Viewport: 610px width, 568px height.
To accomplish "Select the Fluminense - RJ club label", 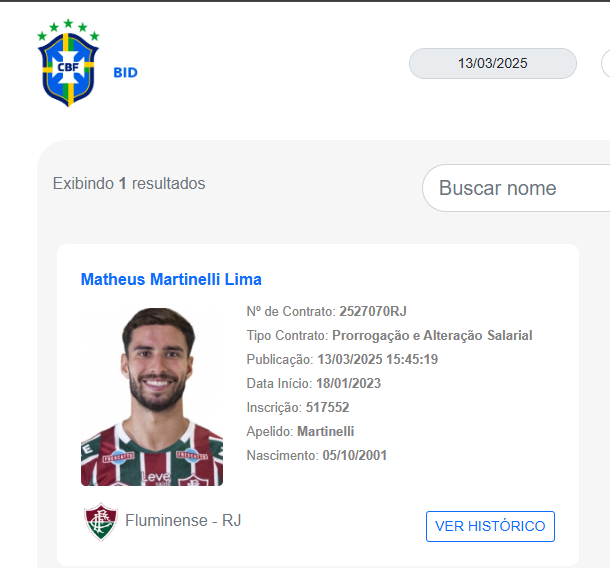I will [x=183, y=521].
